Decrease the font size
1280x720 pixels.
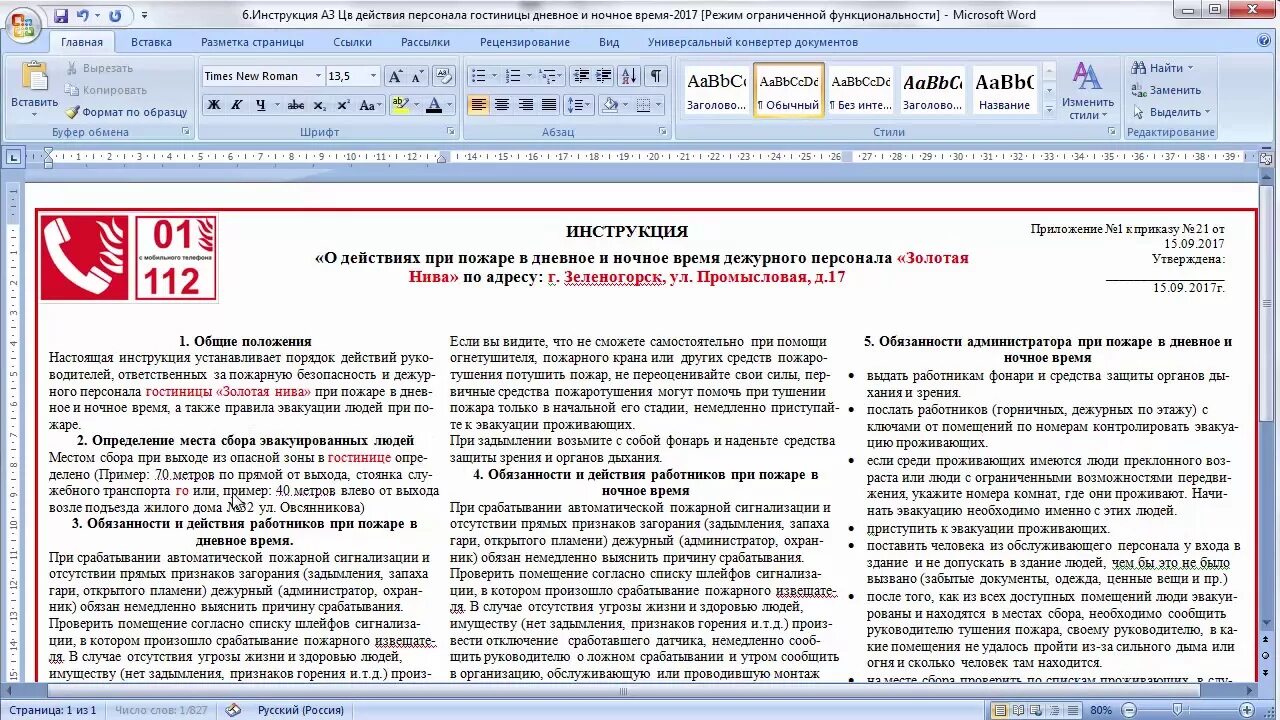(x=416, y=76)
